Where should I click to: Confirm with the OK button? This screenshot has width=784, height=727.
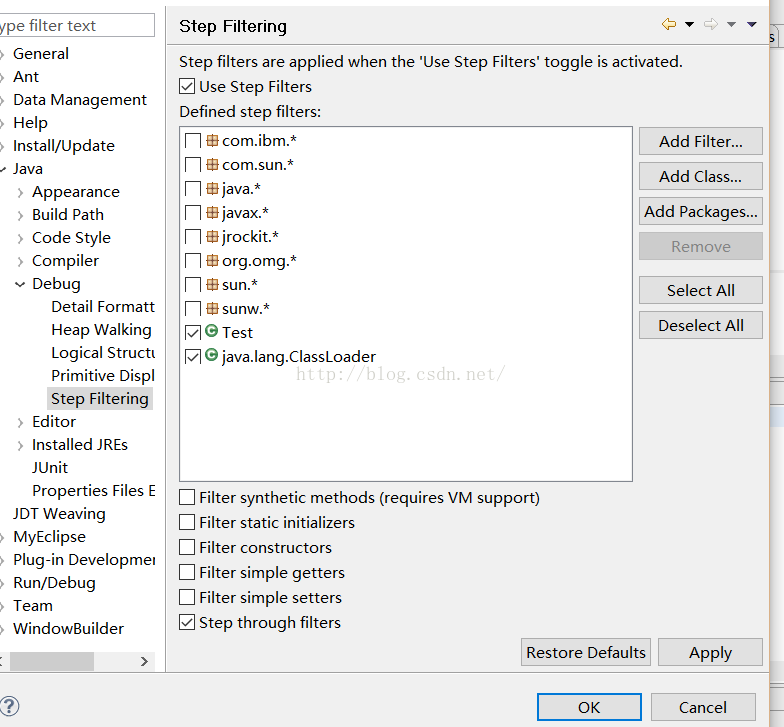point(589,707)
